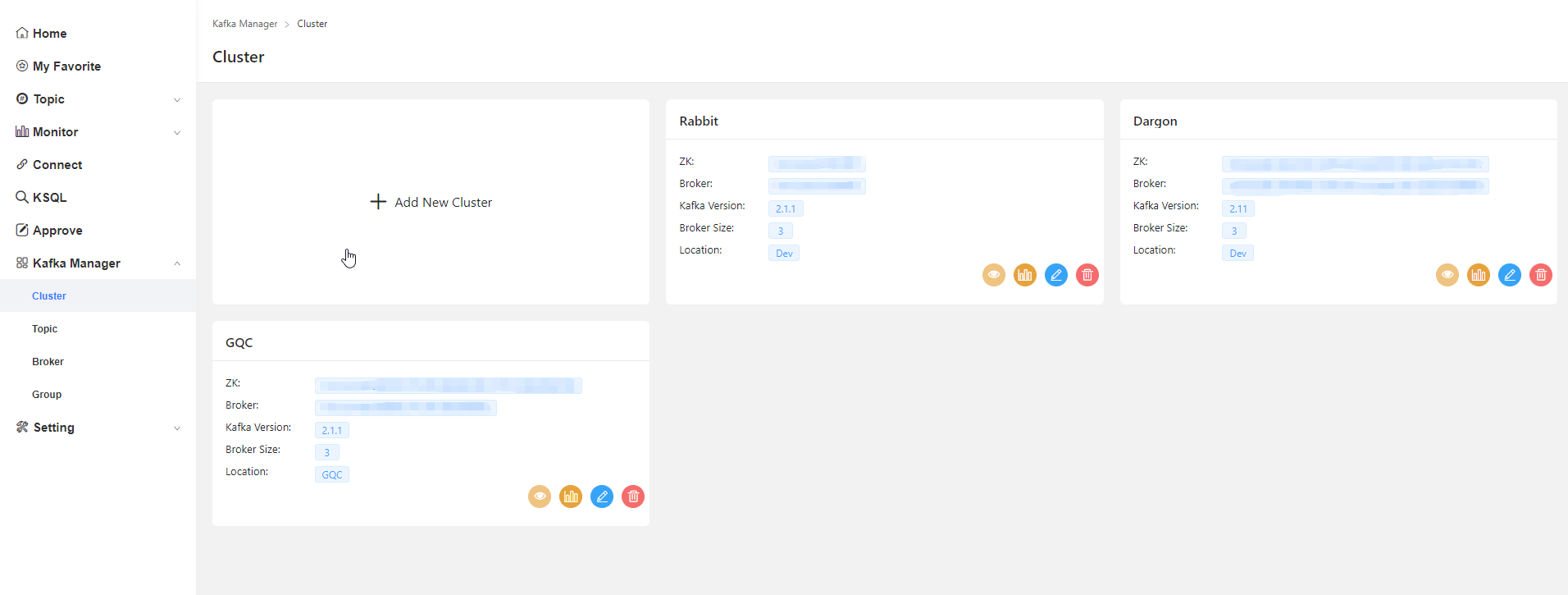The width and height of the screenshot is (1568, 595).
Task: Click the GQC card title
Action: [x=239, y=343]
